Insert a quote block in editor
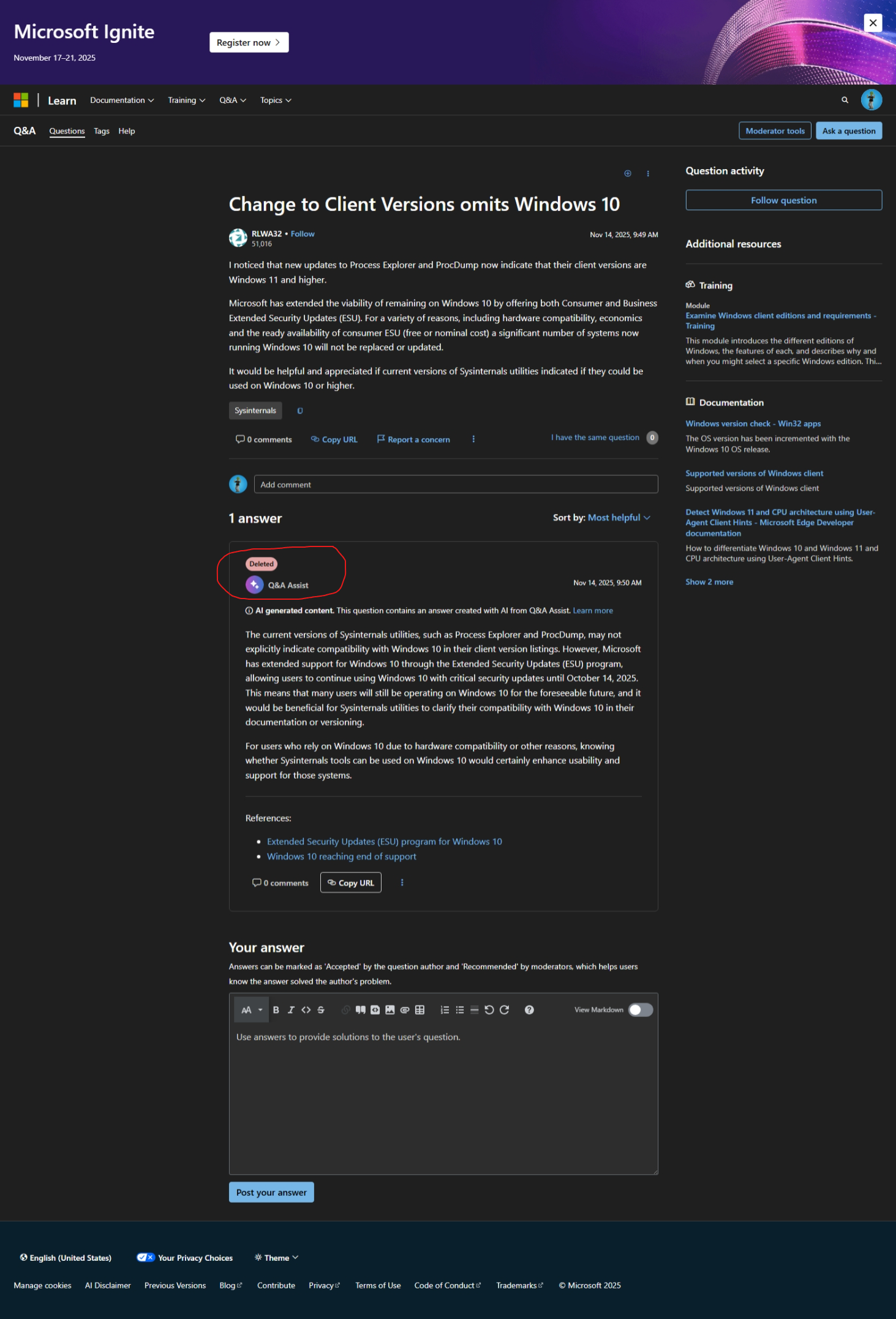 click(x=361, y=1010)
